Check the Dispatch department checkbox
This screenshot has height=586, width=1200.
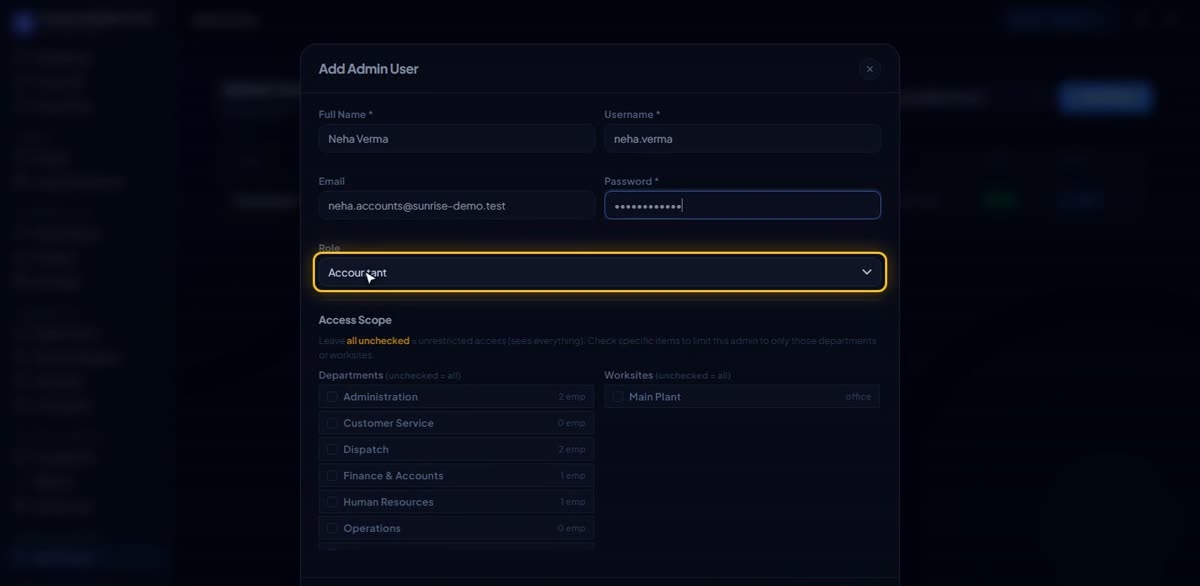[332, 450]
